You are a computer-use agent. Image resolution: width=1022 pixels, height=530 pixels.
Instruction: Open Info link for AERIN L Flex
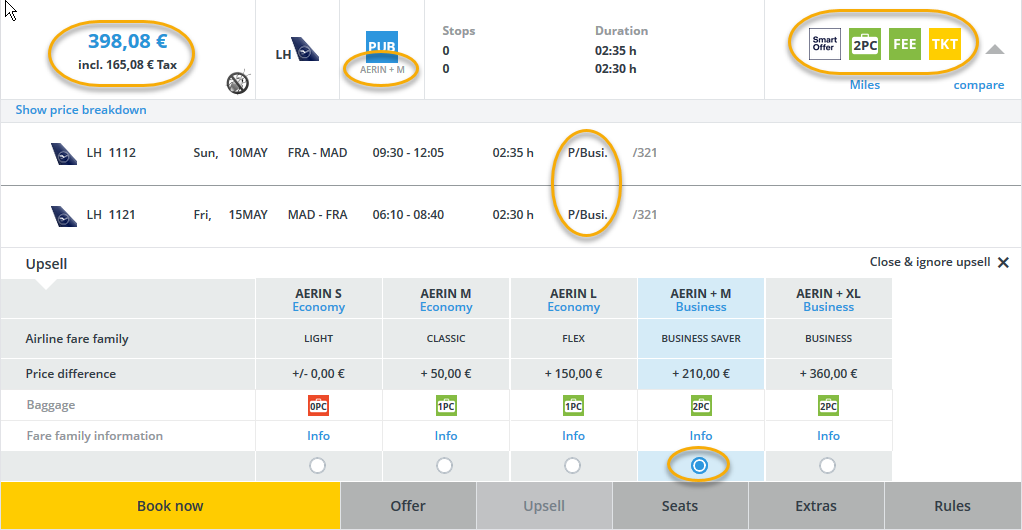click(x=573, y=435)
